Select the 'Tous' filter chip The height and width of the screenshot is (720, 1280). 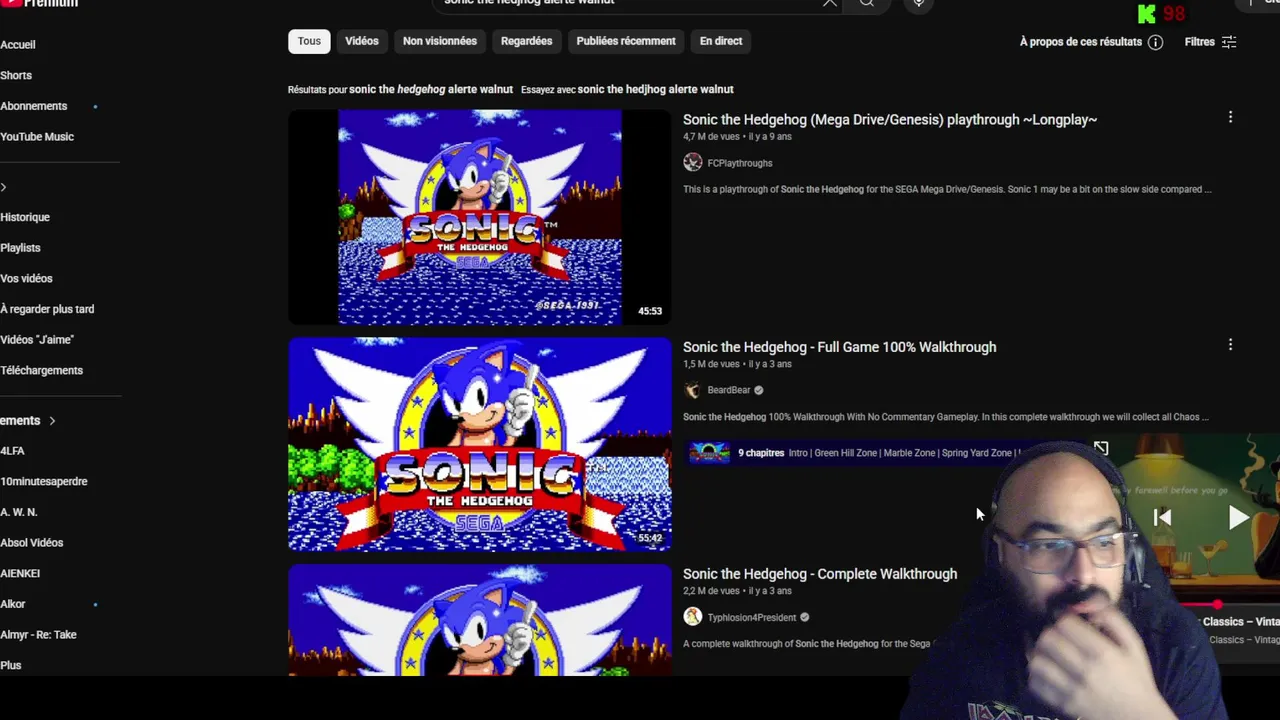coord(309,41)
